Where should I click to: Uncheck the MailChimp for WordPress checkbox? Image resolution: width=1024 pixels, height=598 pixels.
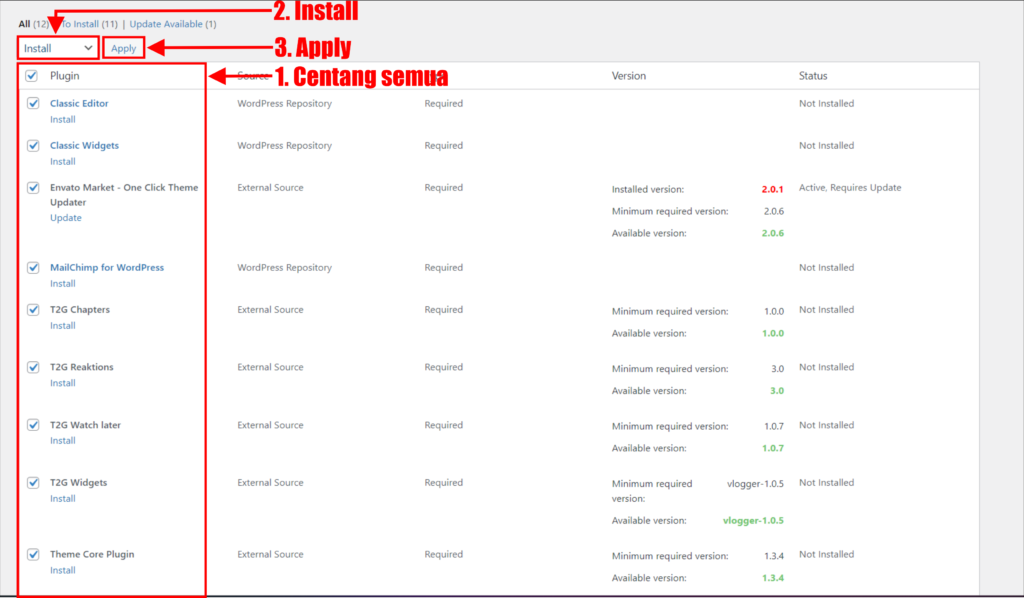coord(33,267)
